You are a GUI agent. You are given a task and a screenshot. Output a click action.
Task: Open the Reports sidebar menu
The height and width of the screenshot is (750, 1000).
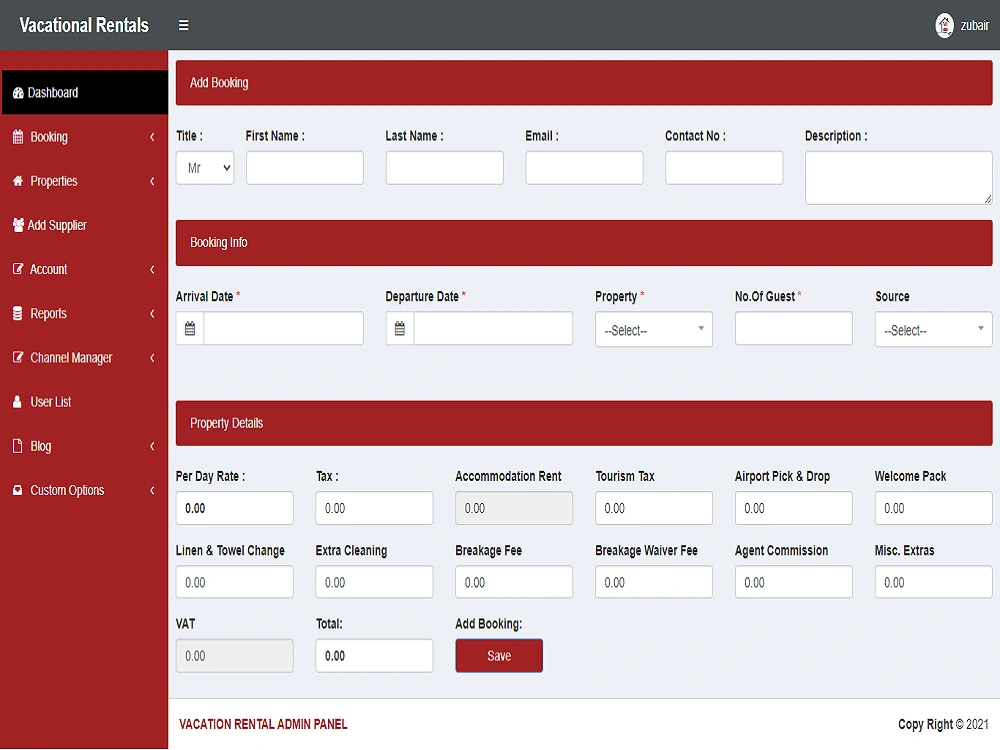tap(84, 313)
